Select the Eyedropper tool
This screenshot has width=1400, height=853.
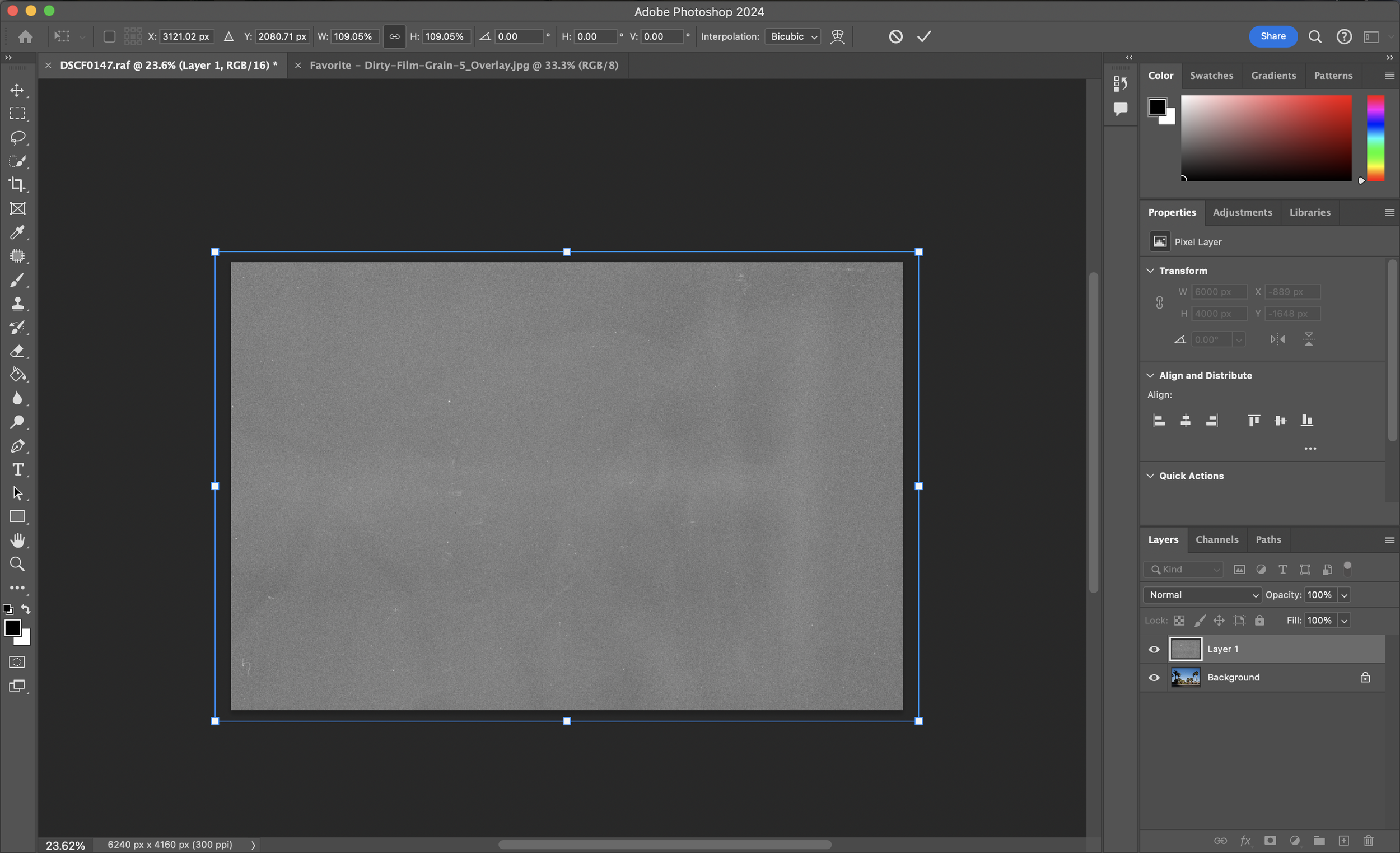(17, 232)
